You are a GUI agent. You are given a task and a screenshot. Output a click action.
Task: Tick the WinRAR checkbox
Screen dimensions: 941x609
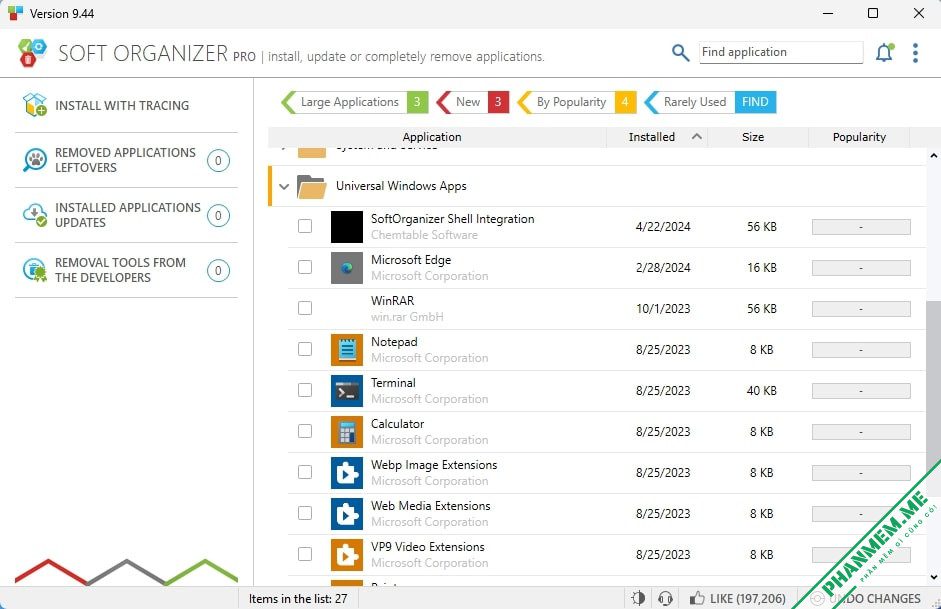click(x=305, y=308)
